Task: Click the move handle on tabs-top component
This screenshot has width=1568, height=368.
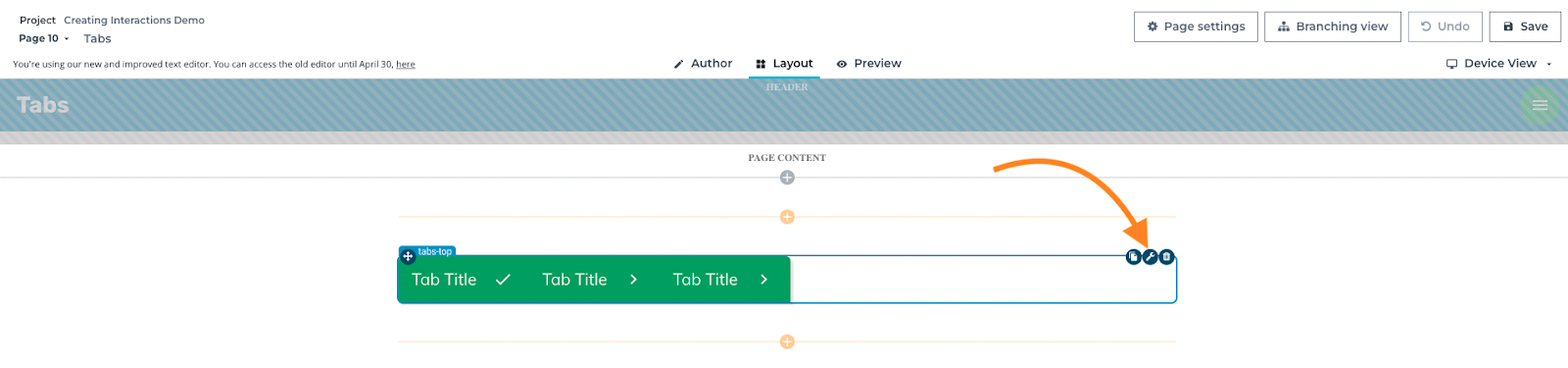Action: coord(408,256)
